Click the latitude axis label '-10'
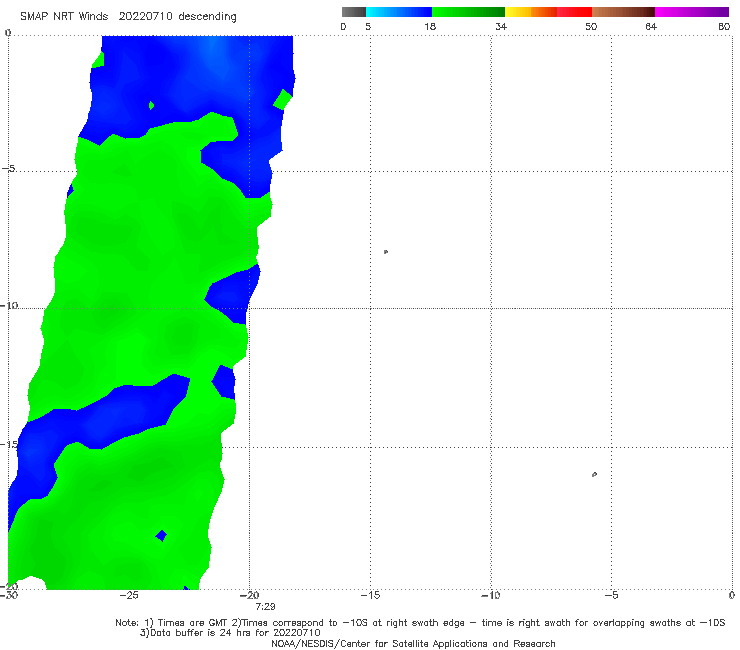This screenshot has width=740, height=650. pyautogui.click(x=9, y=305)
